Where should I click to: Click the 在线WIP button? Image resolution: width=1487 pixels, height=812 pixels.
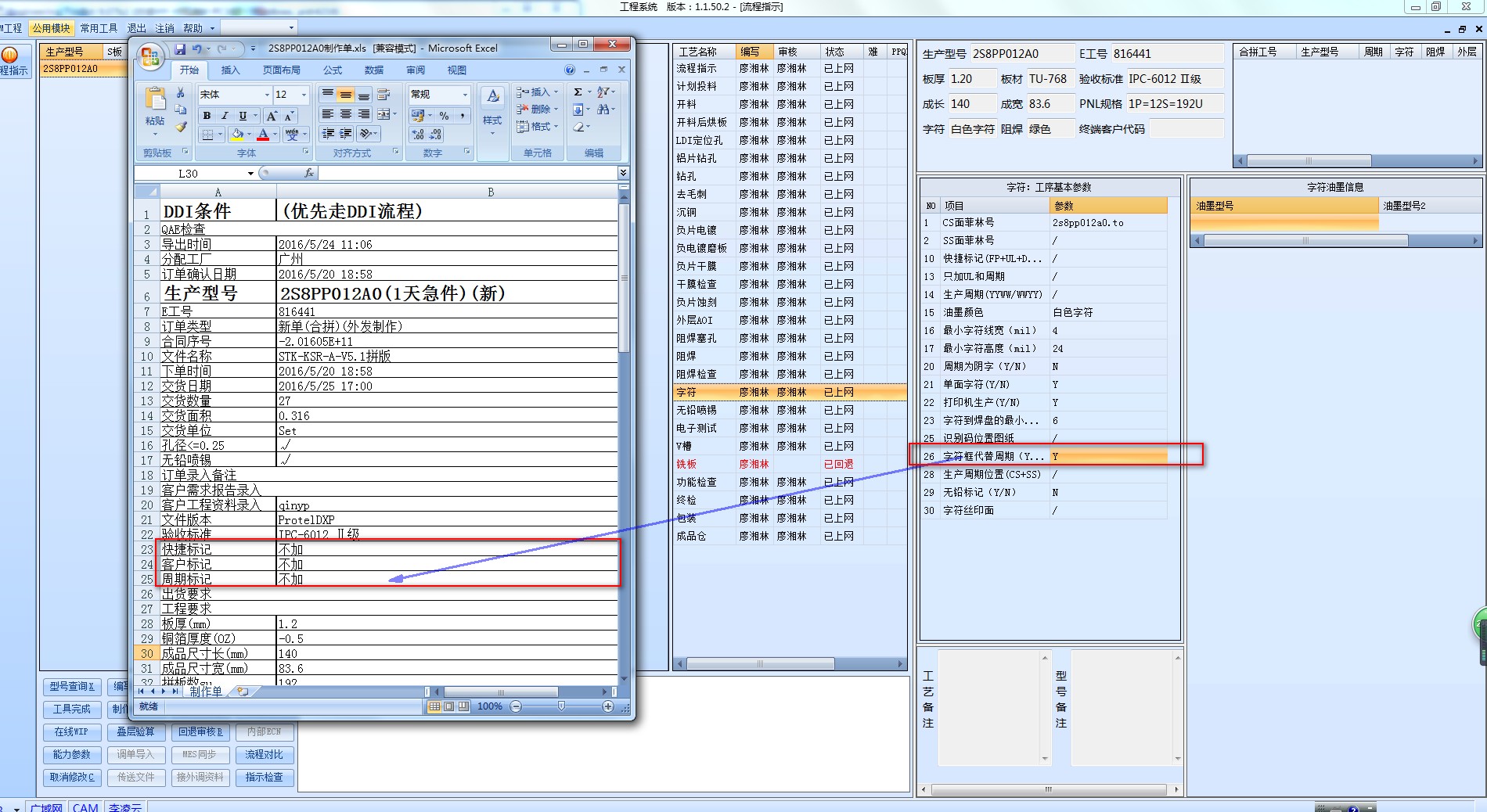[71, 731]
